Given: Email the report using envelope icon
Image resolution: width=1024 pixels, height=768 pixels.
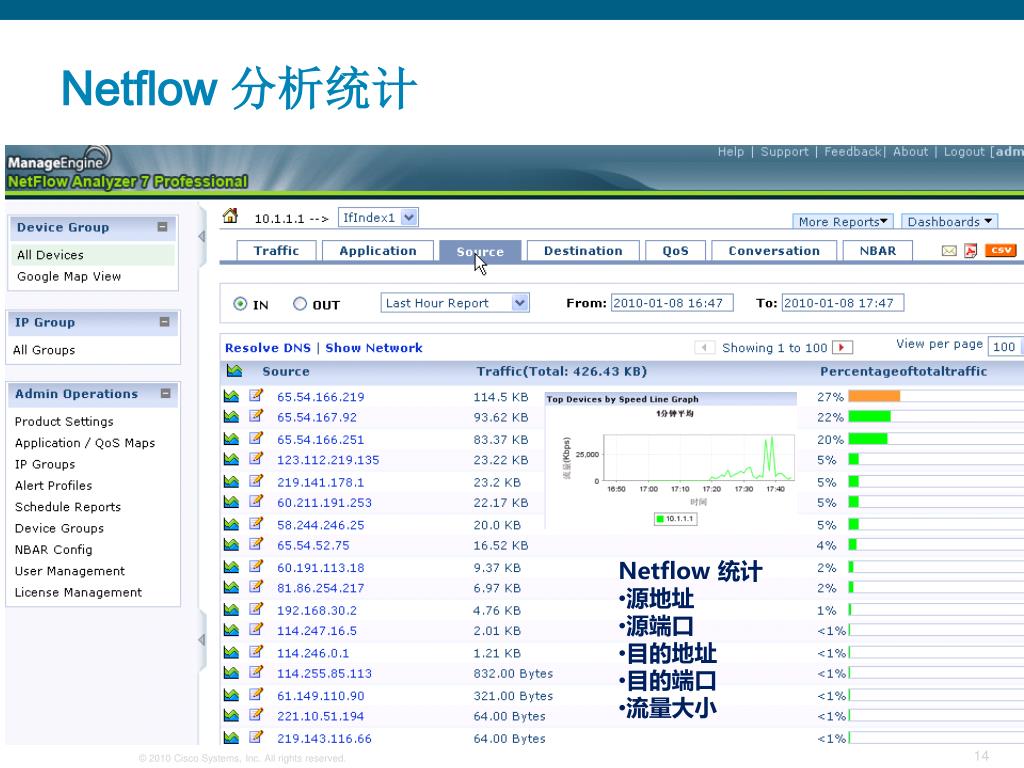Looking at the screenshot, I should 949,251.
